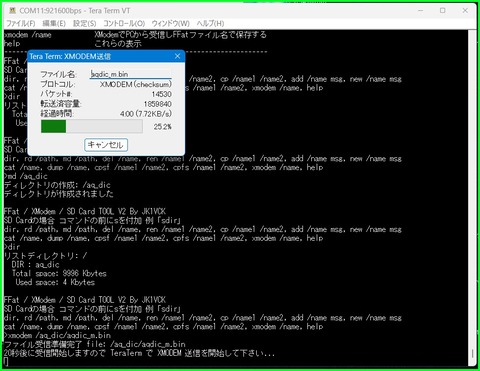Screen dimensions: 480x371
Task: Click the ファイル名 field showing aqdic_m.bin
Action: 130,74
